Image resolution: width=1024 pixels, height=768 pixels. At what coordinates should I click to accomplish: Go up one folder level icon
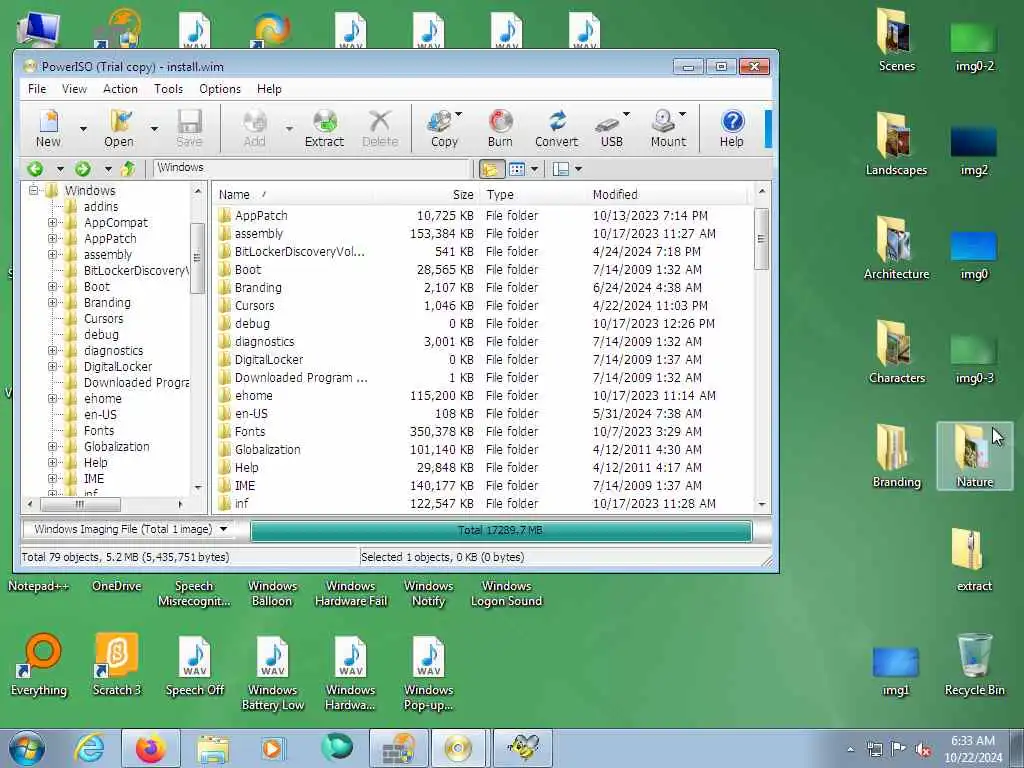[x=128, y=169]
